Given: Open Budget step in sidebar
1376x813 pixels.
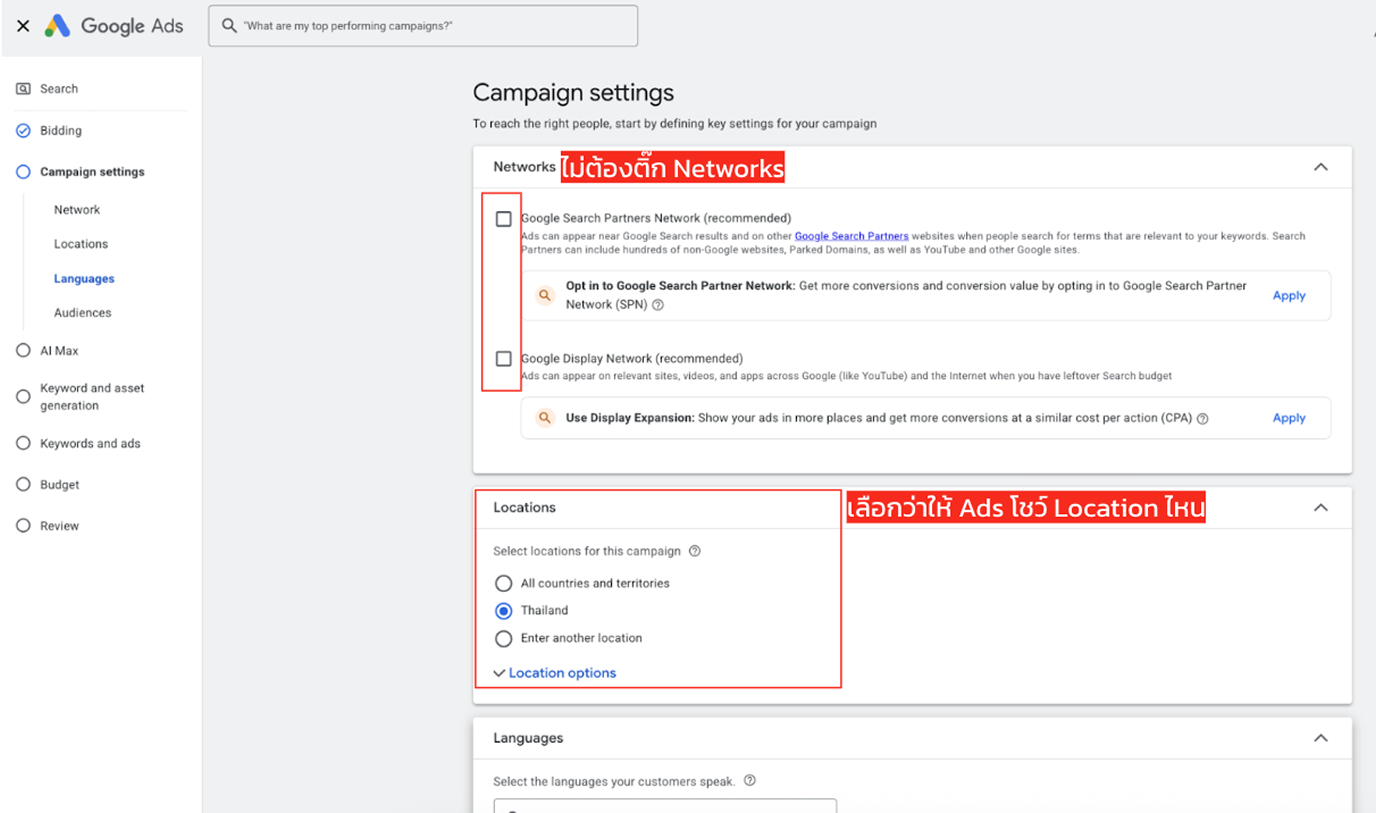Looking at the screenshot, I should pyautogui.click(x=60, y=485).
